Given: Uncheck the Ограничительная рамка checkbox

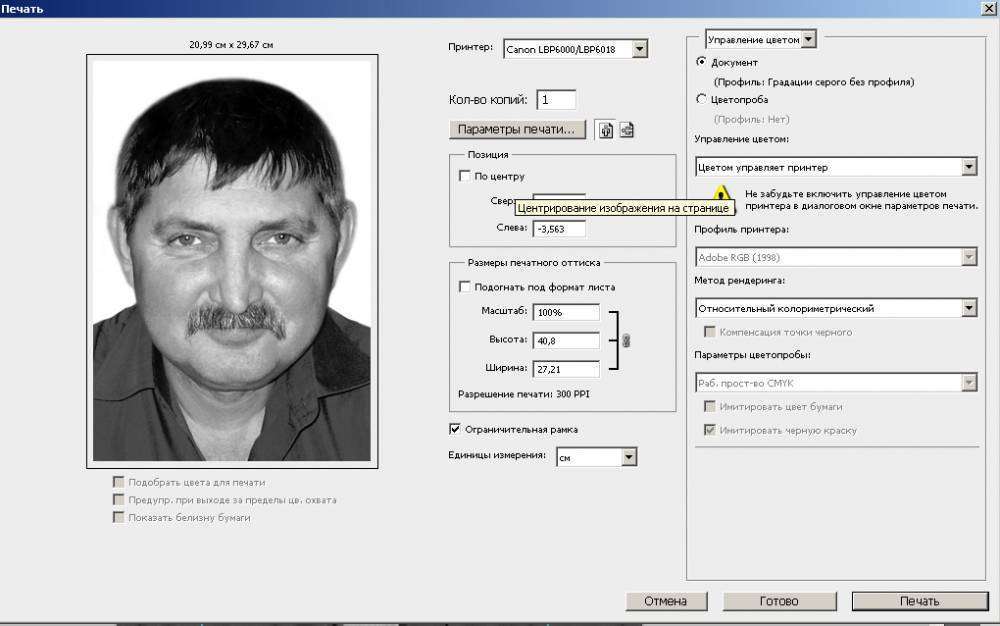Looking at the screenshot, I should (x=456, y=429).
